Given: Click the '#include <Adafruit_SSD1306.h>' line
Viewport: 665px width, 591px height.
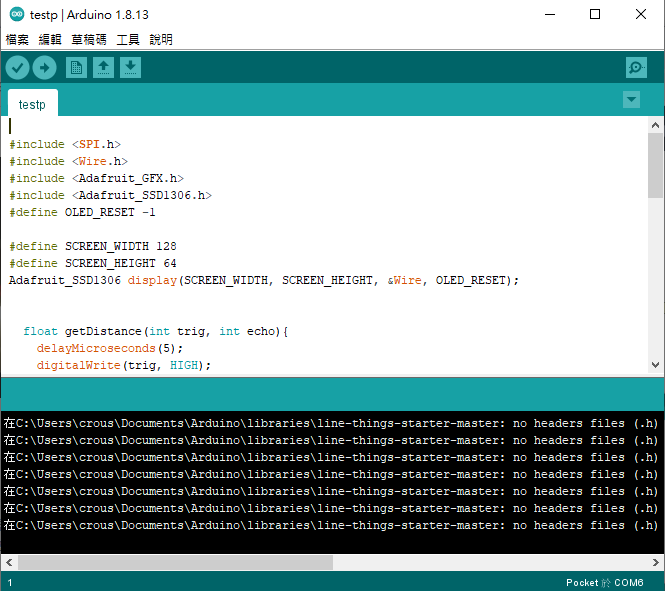Looking at the screenshot, I should [111, 195].
